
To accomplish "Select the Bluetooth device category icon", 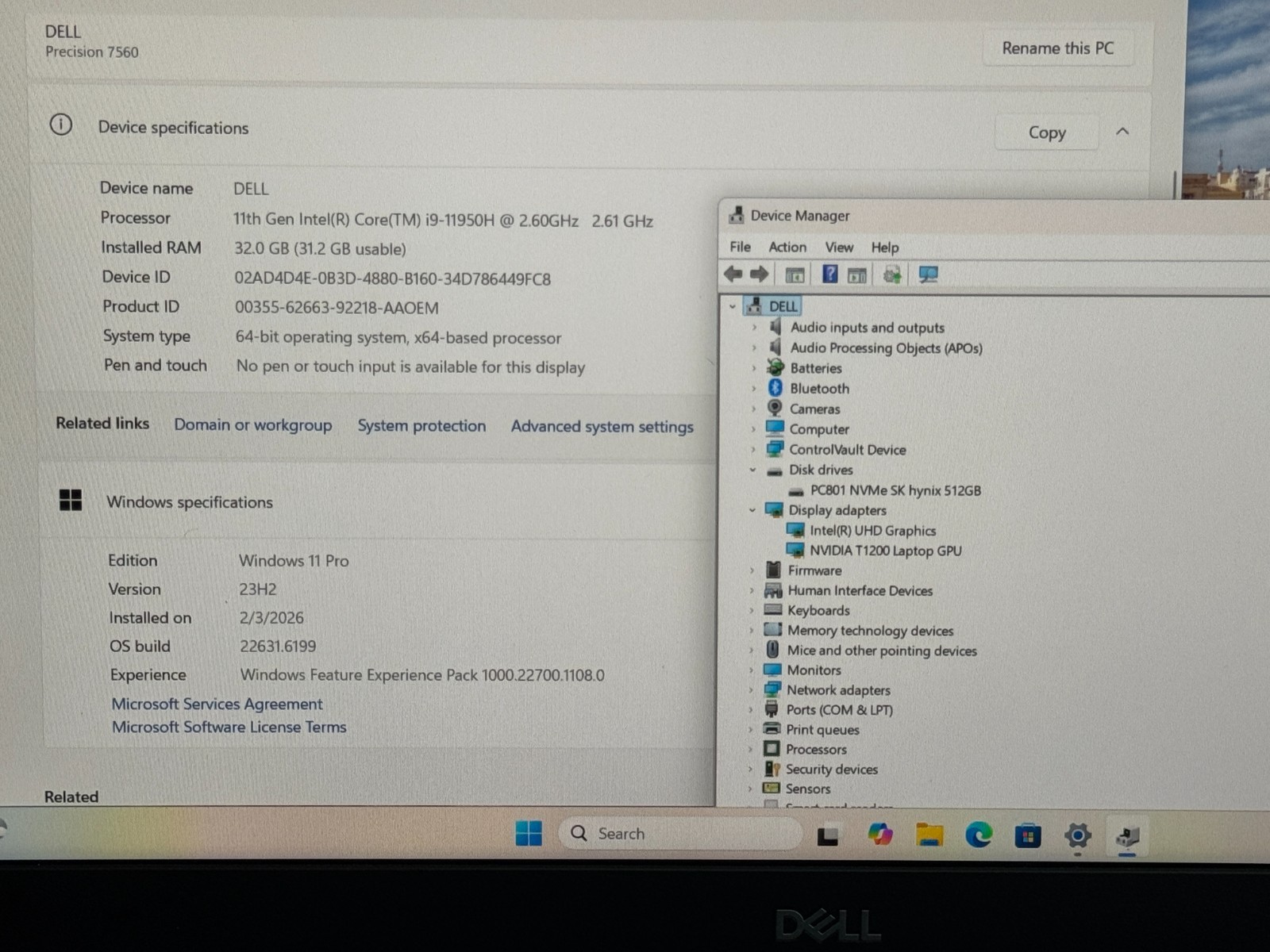I will click(775, 388).
